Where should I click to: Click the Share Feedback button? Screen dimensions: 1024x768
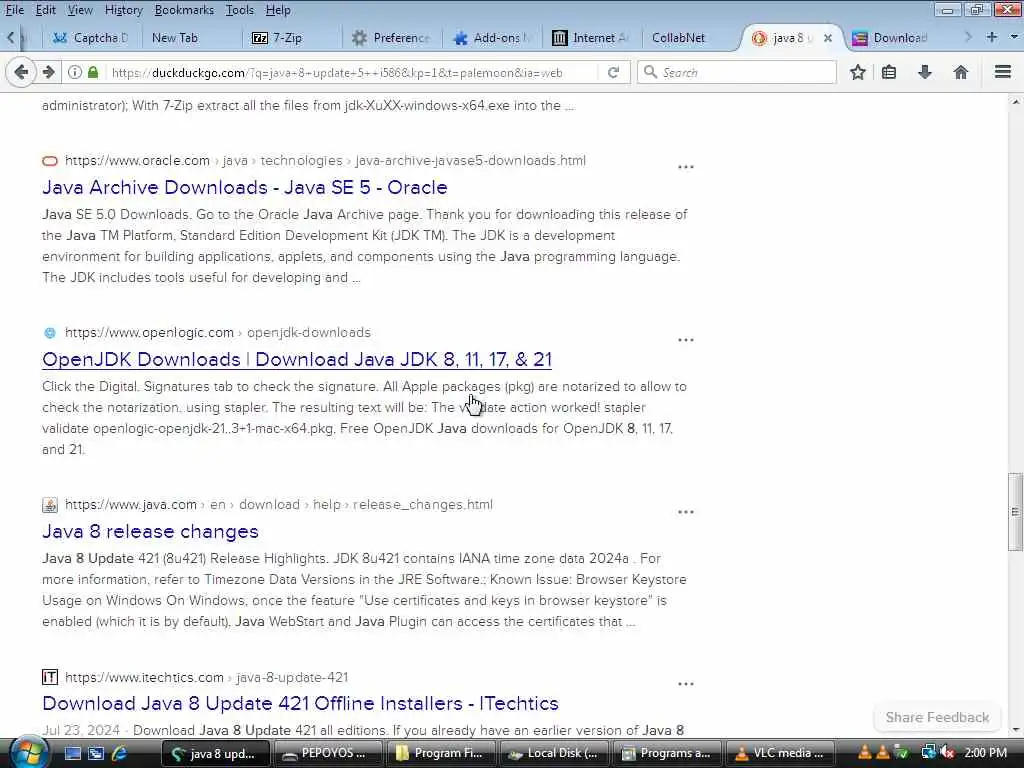(x=937, y=717)
